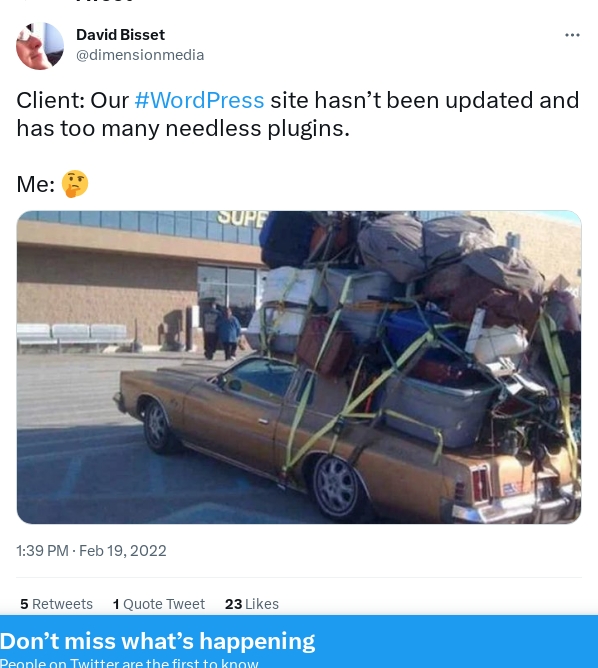Click David Bisset's profile avatar
Viewport: 598px width, 668px height.
40,46
